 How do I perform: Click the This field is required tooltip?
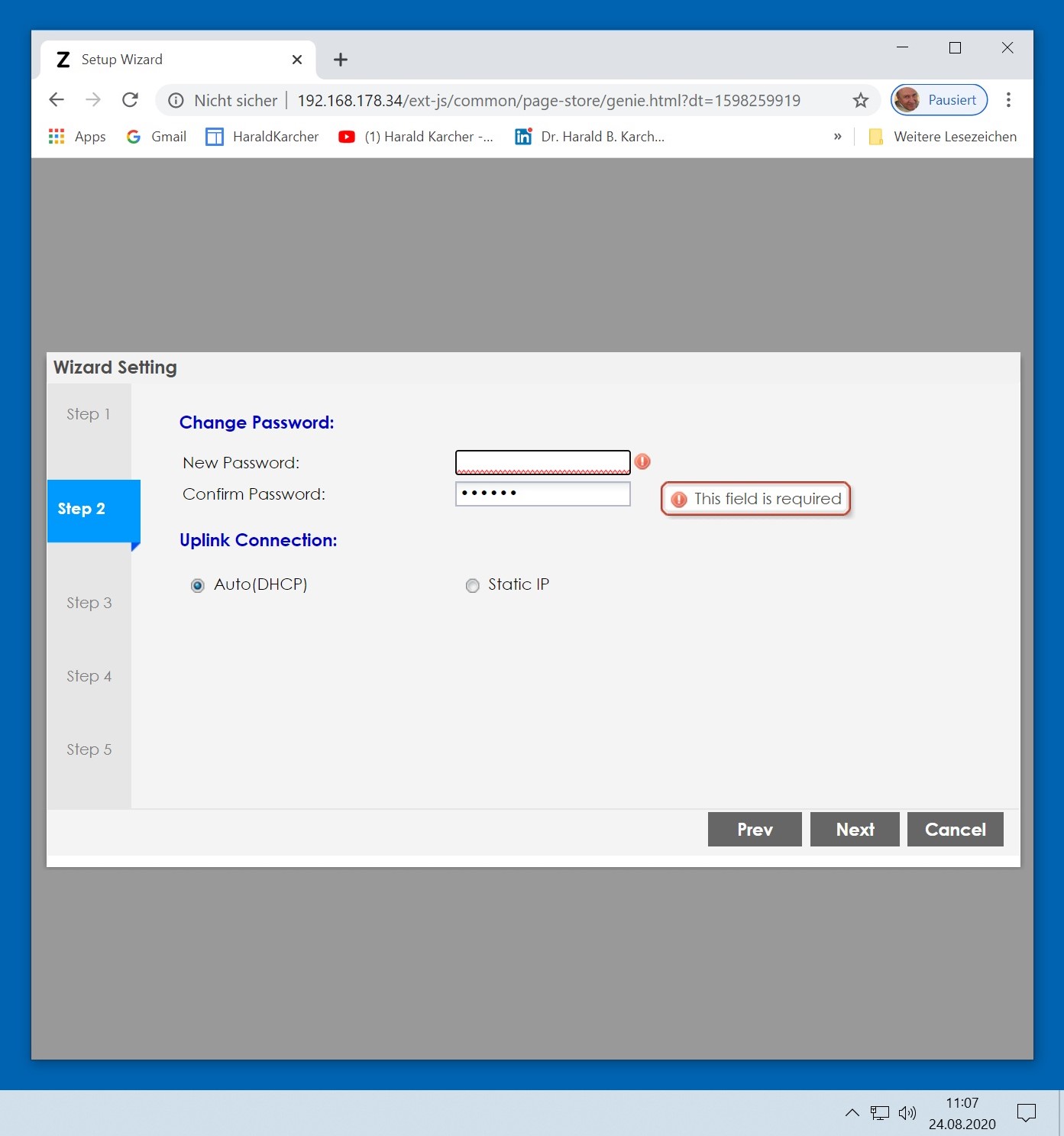755,499
